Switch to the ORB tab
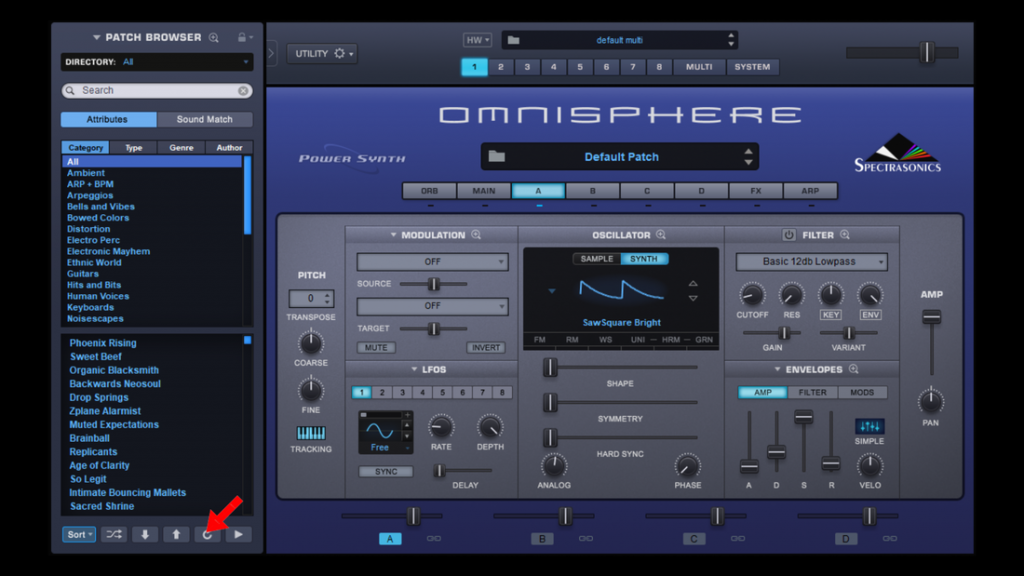1024x576 pixels. click(430, 191)
